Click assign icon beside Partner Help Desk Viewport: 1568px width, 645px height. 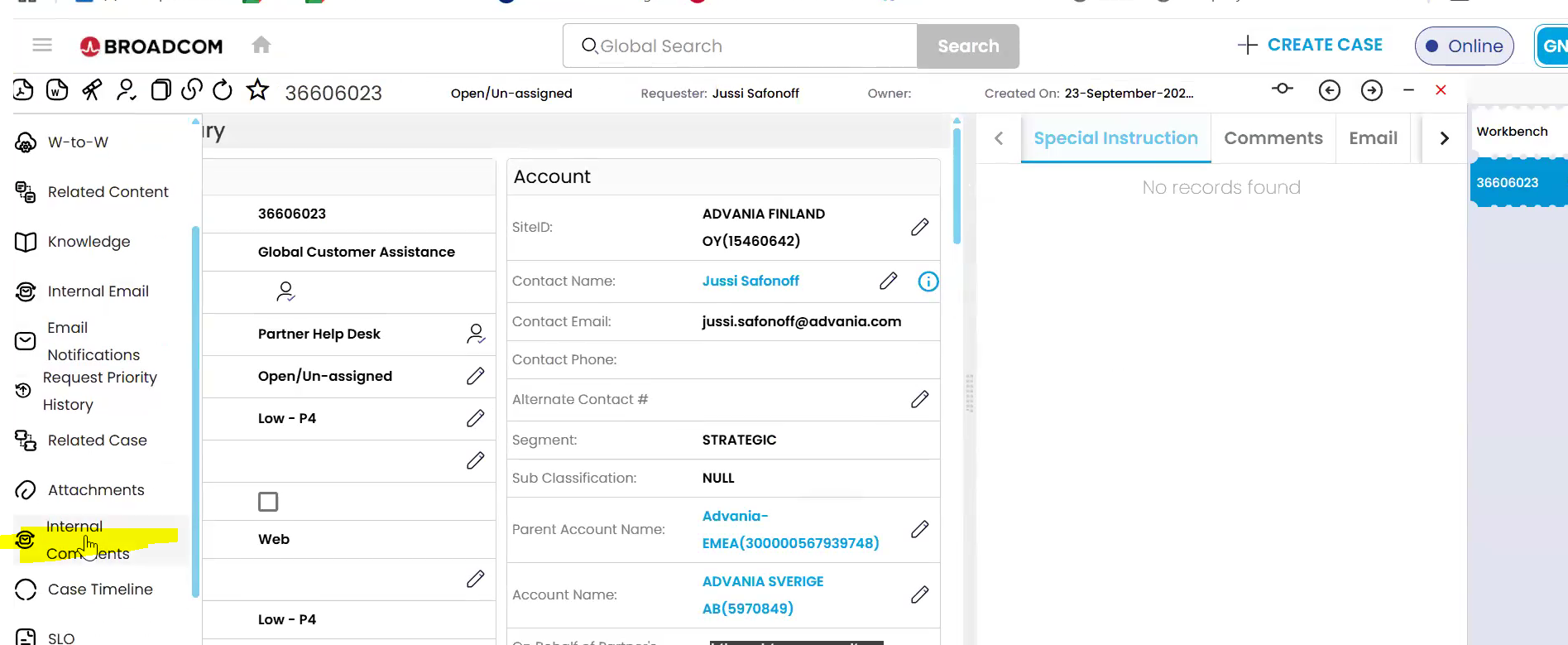(x=476, y=334)
